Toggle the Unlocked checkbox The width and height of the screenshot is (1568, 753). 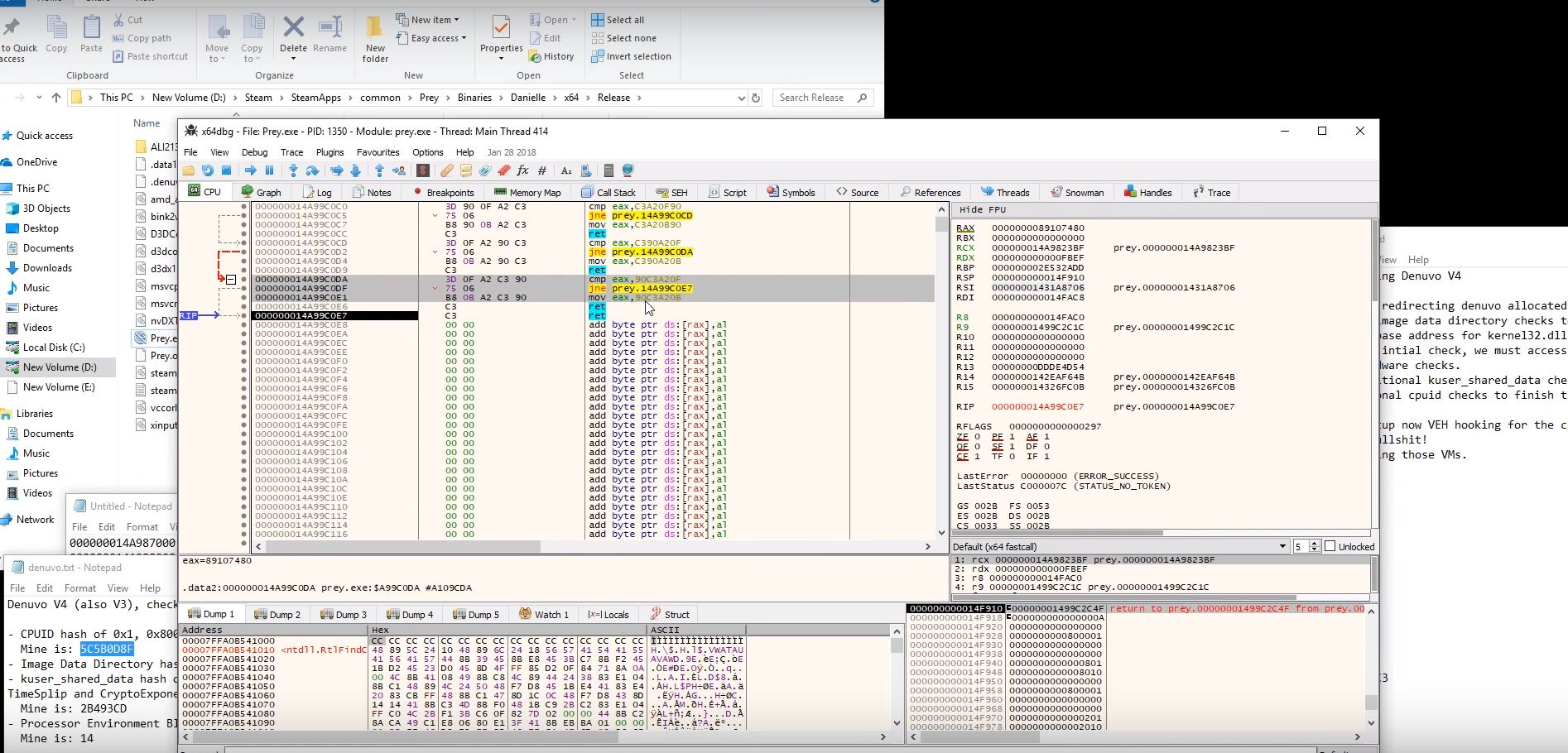coord(1330,546)
